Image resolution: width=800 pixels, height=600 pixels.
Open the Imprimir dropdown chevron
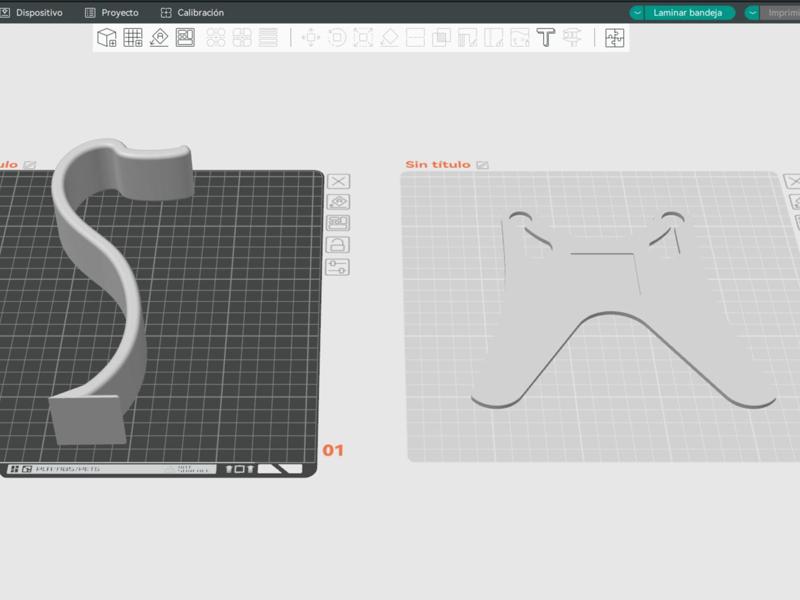752,13
